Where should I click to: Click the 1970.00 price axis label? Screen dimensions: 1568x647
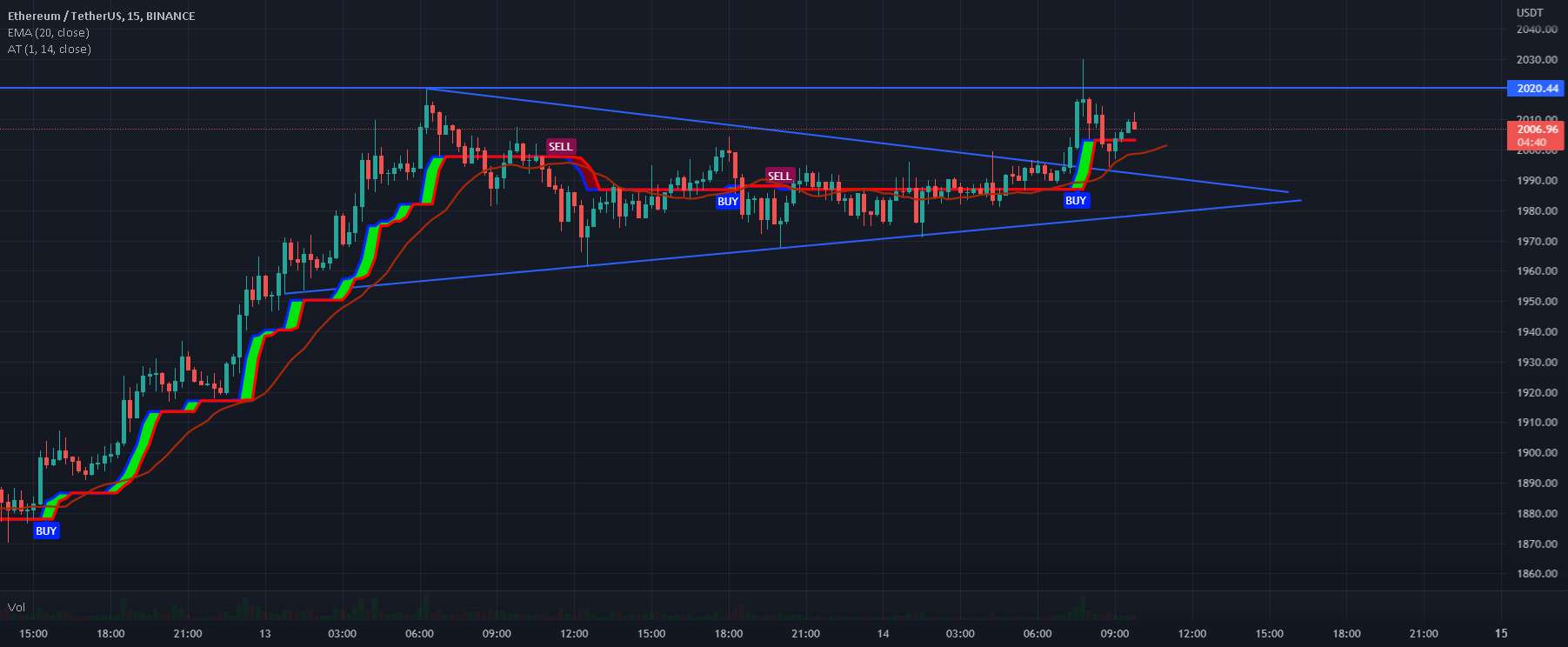click(x=1537, y=242)
